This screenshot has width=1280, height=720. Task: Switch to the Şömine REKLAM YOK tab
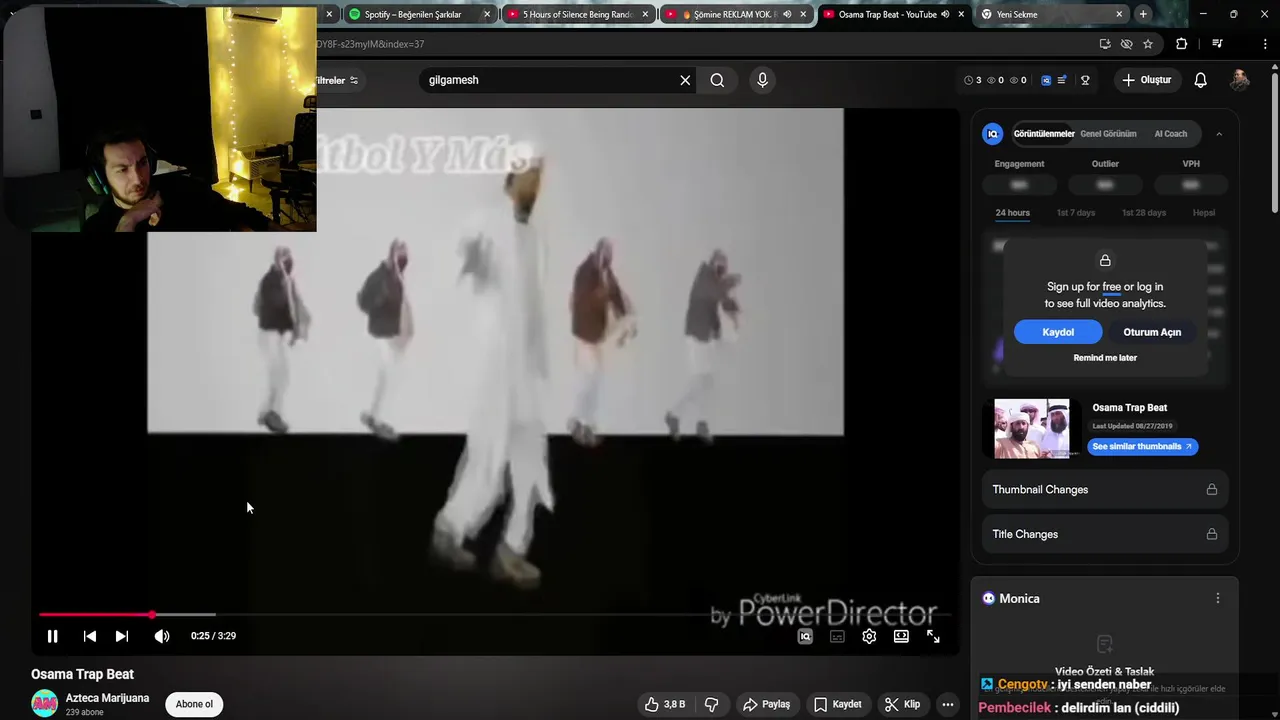pos(734,14)
